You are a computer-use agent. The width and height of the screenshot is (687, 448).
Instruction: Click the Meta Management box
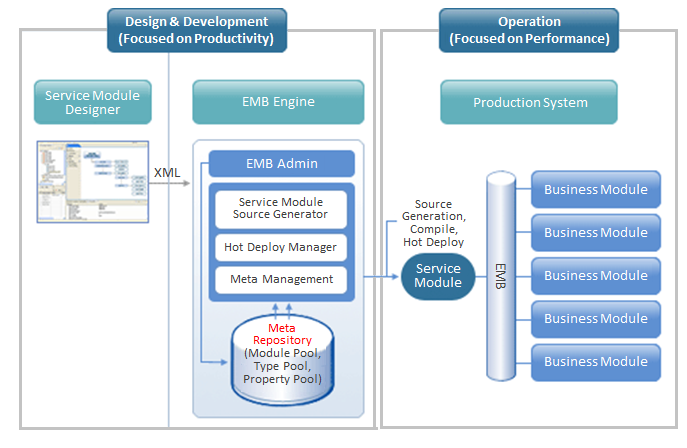(x=281, y=279)
